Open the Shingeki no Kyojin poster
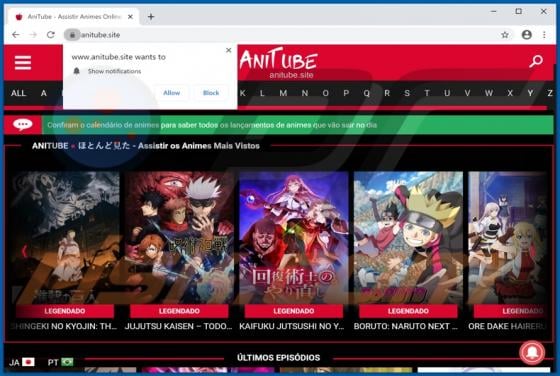The width and height of the screenshot is (560, 376). pos(65,237)
